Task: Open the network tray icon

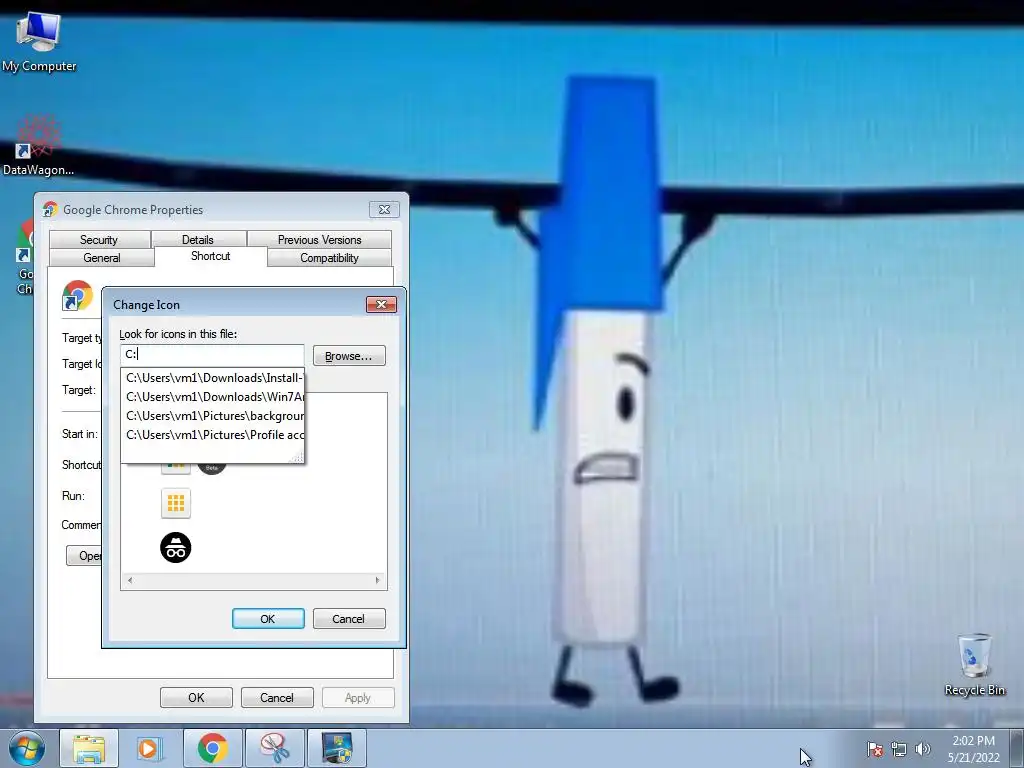Action: point(899,749)
